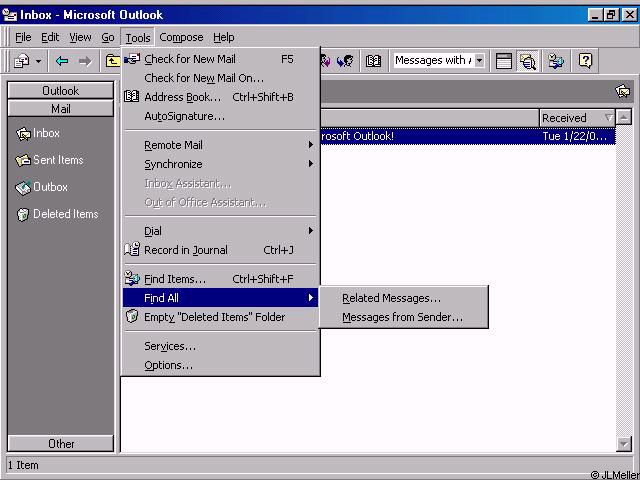Image resolution: width=640 pixels, height=480 pixels.
Task: Choose Check for New Mail On...
Action: [220, 78]
